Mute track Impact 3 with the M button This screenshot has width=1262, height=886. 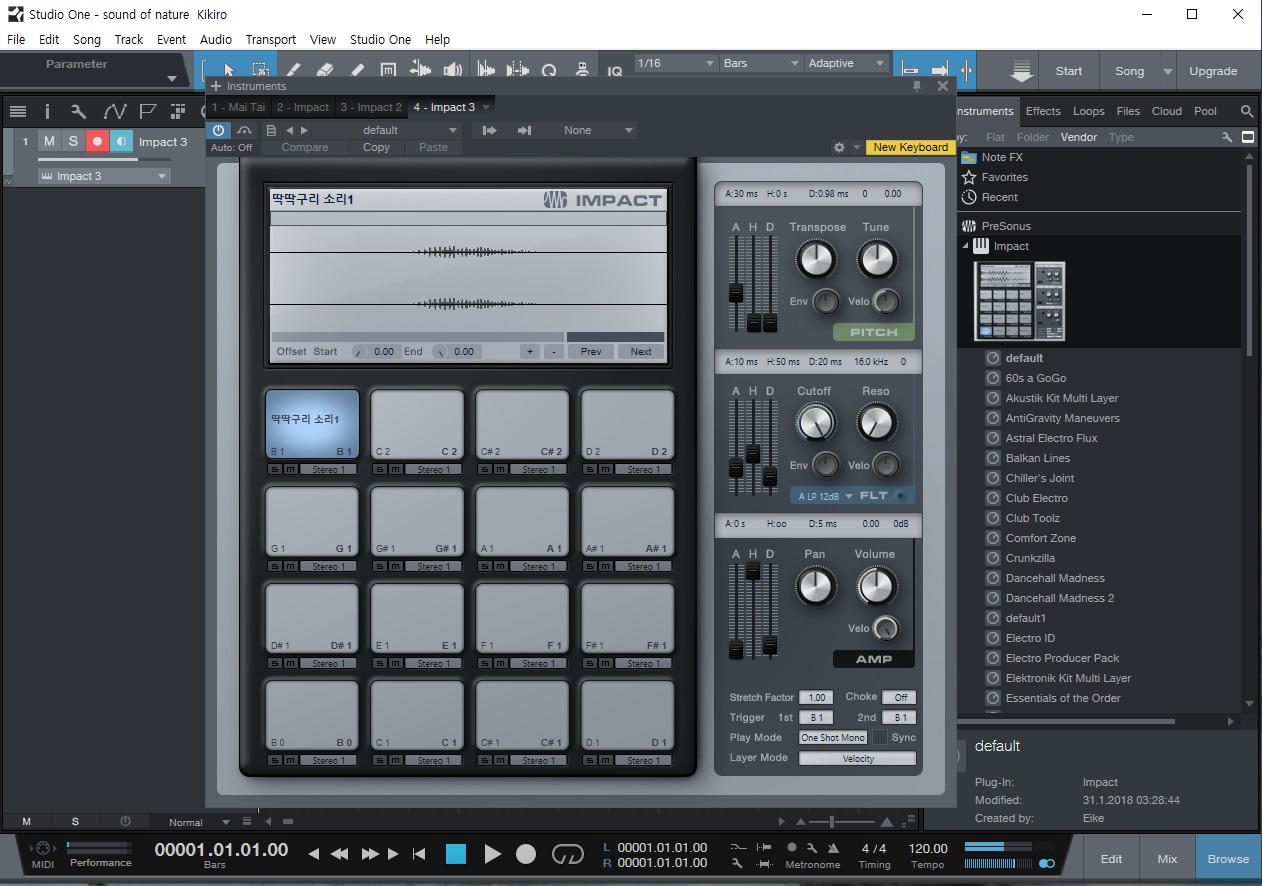pos(49,142)
